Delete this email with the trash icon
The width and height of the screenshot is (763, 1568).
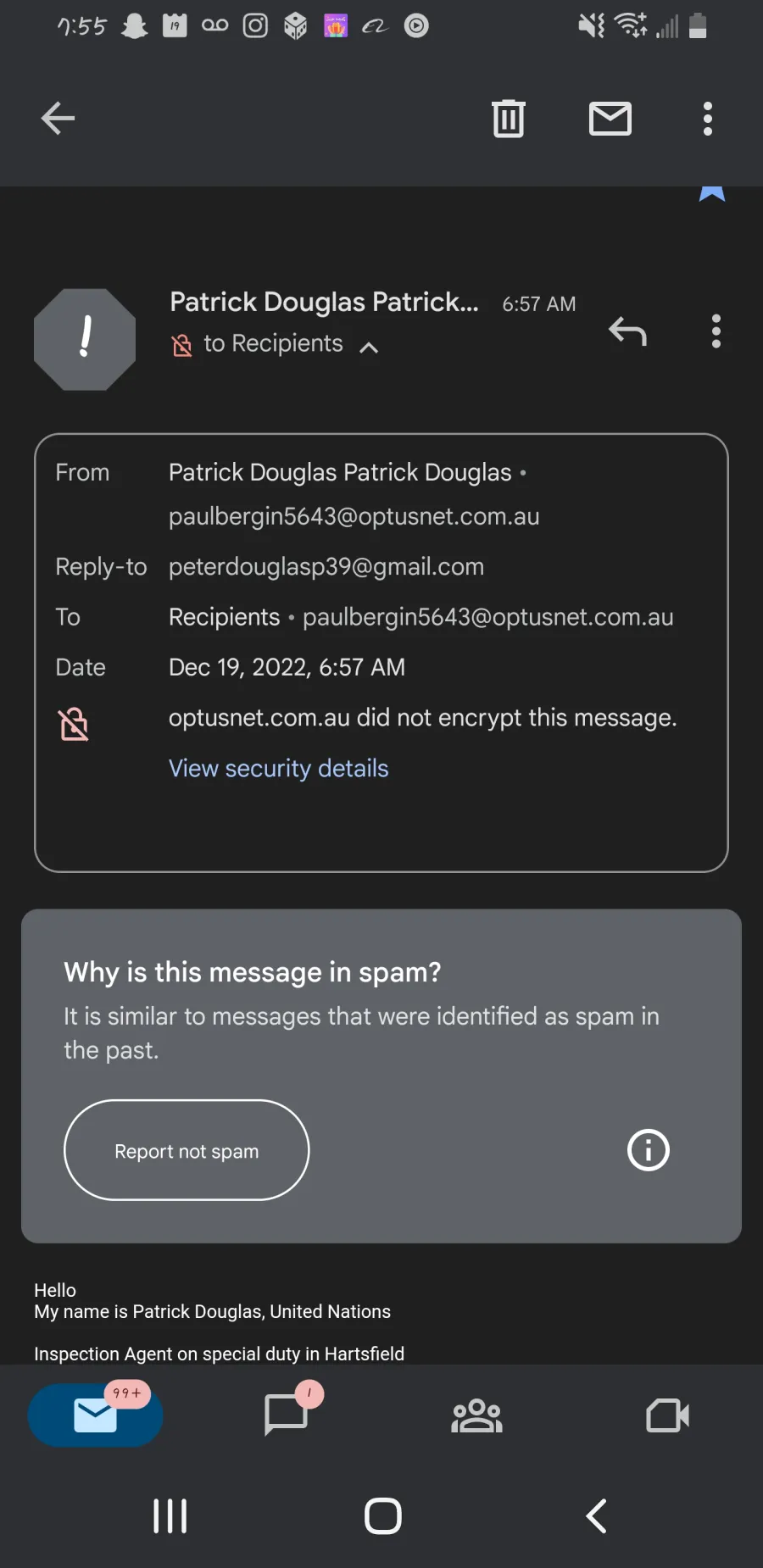tap(509, 119)
